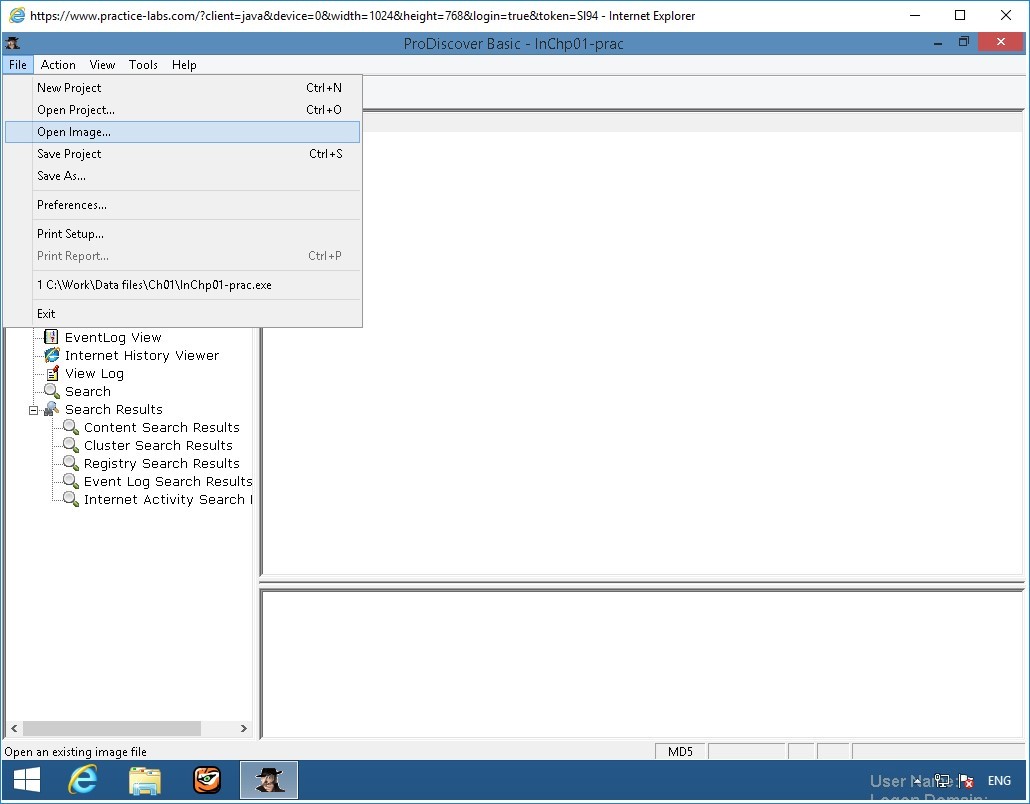This screenshot has height=804, width=1030.
Task: Select View Log tree item
Action: [x=94, y=374]
